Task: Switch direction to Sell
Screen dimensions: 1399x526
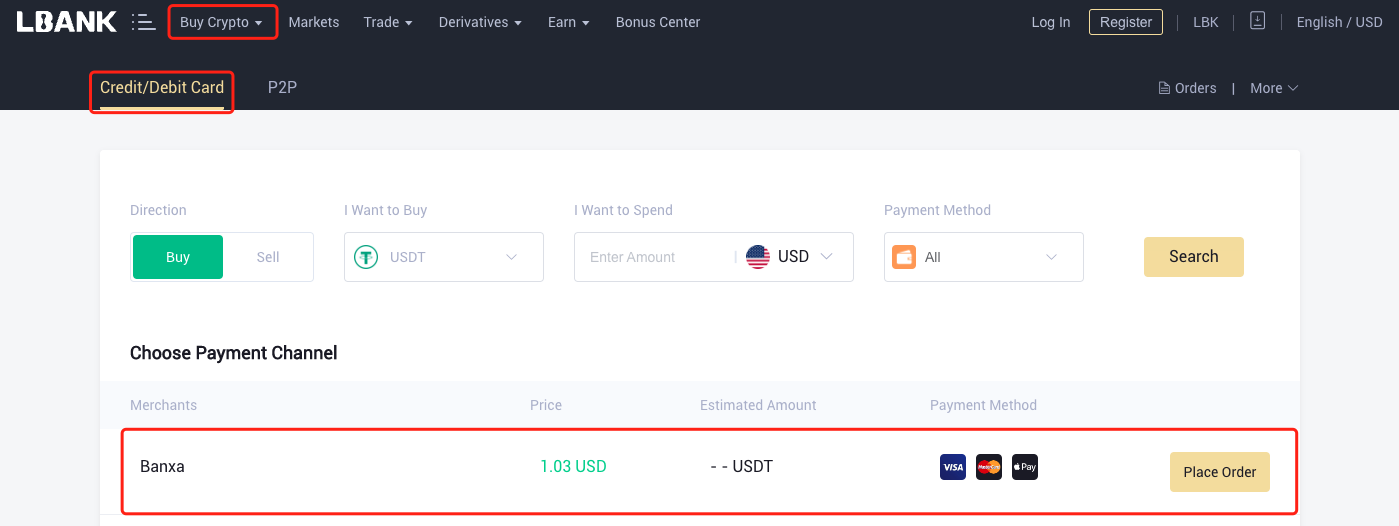Action: click(x=268, y=257)
